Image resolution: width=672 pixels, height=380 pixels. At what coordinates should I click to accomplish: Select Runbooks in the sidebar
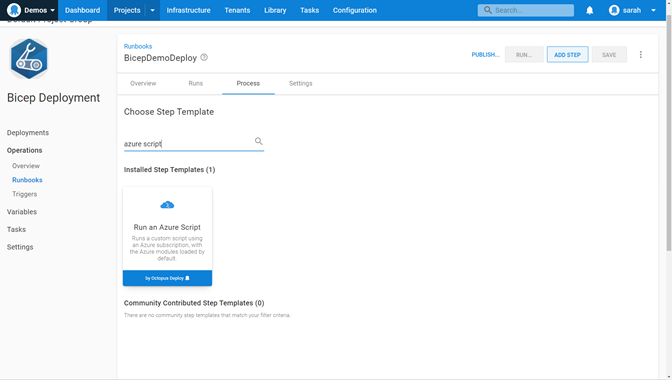point(27,180)
